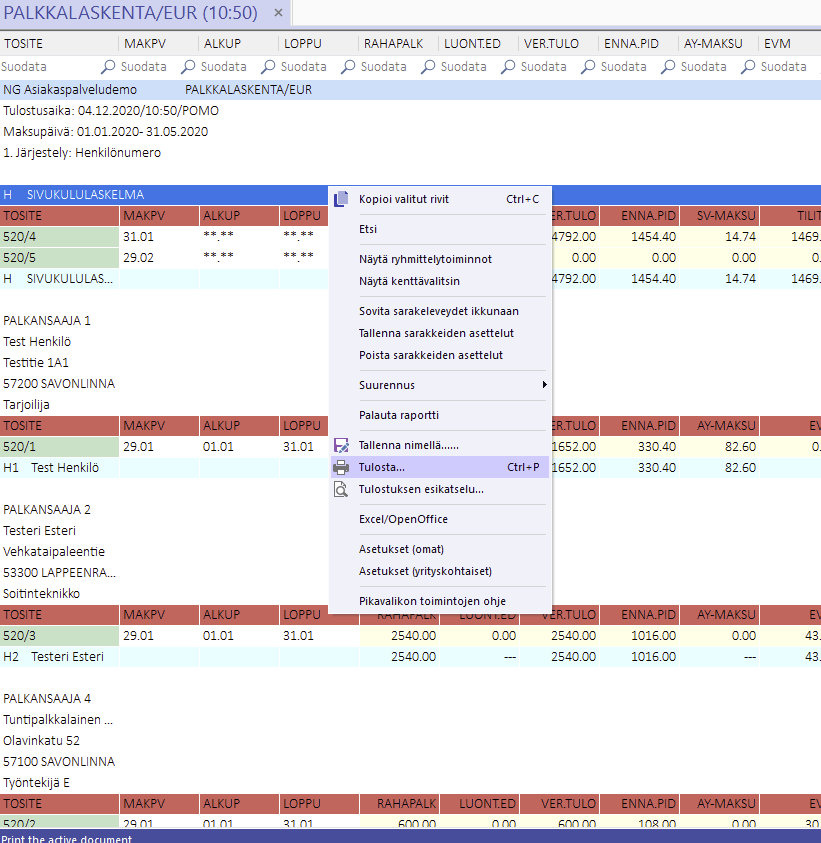The height and width of the screenshot is (843, 821).
Task: Close the PALKKALASKENTA/EUR tab
Action: click(x=279, y=14)
